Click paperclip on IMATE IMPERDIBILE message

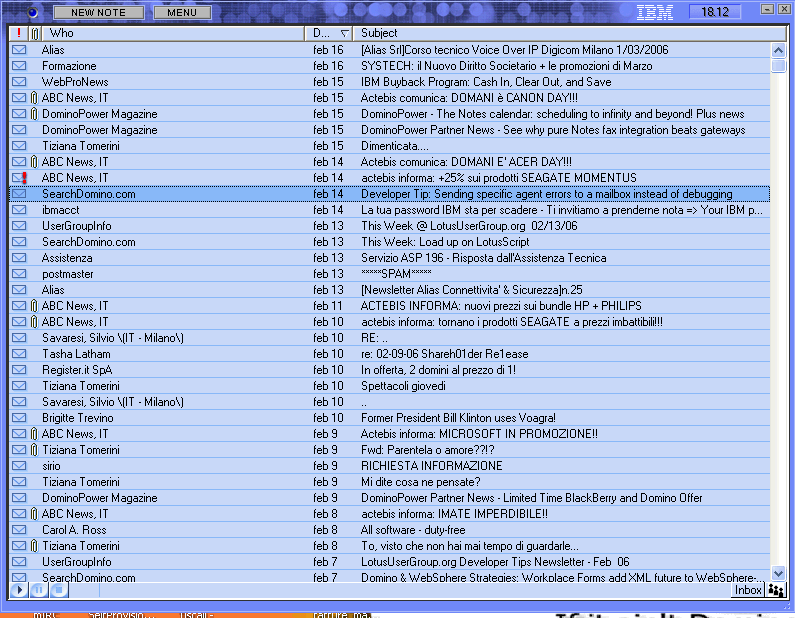pyautogui.click(x=34, y=514)
